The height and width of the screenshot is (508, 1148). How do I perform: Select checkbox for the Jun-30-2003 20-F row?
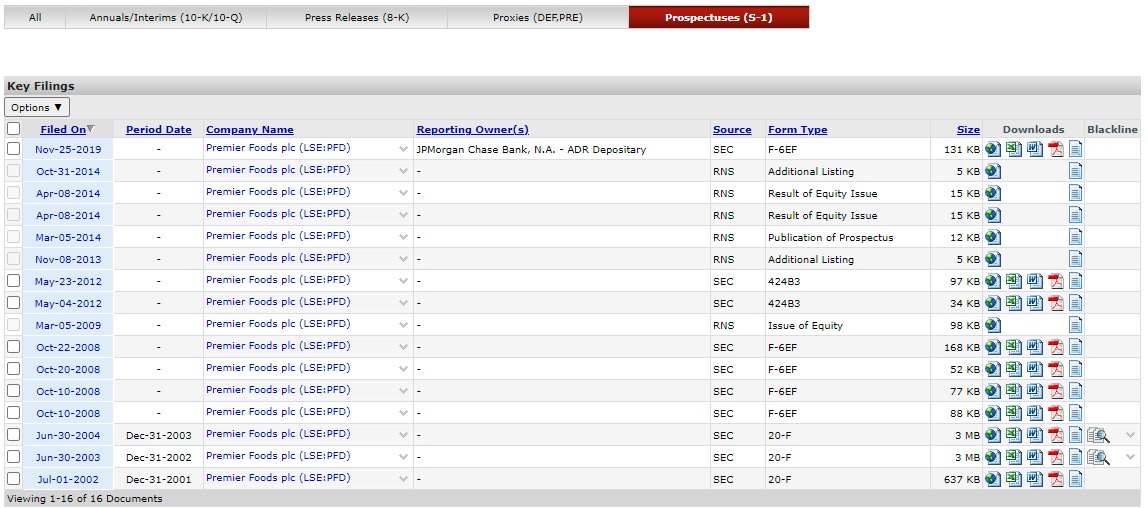pyautogui.click(x=13, y=457)
